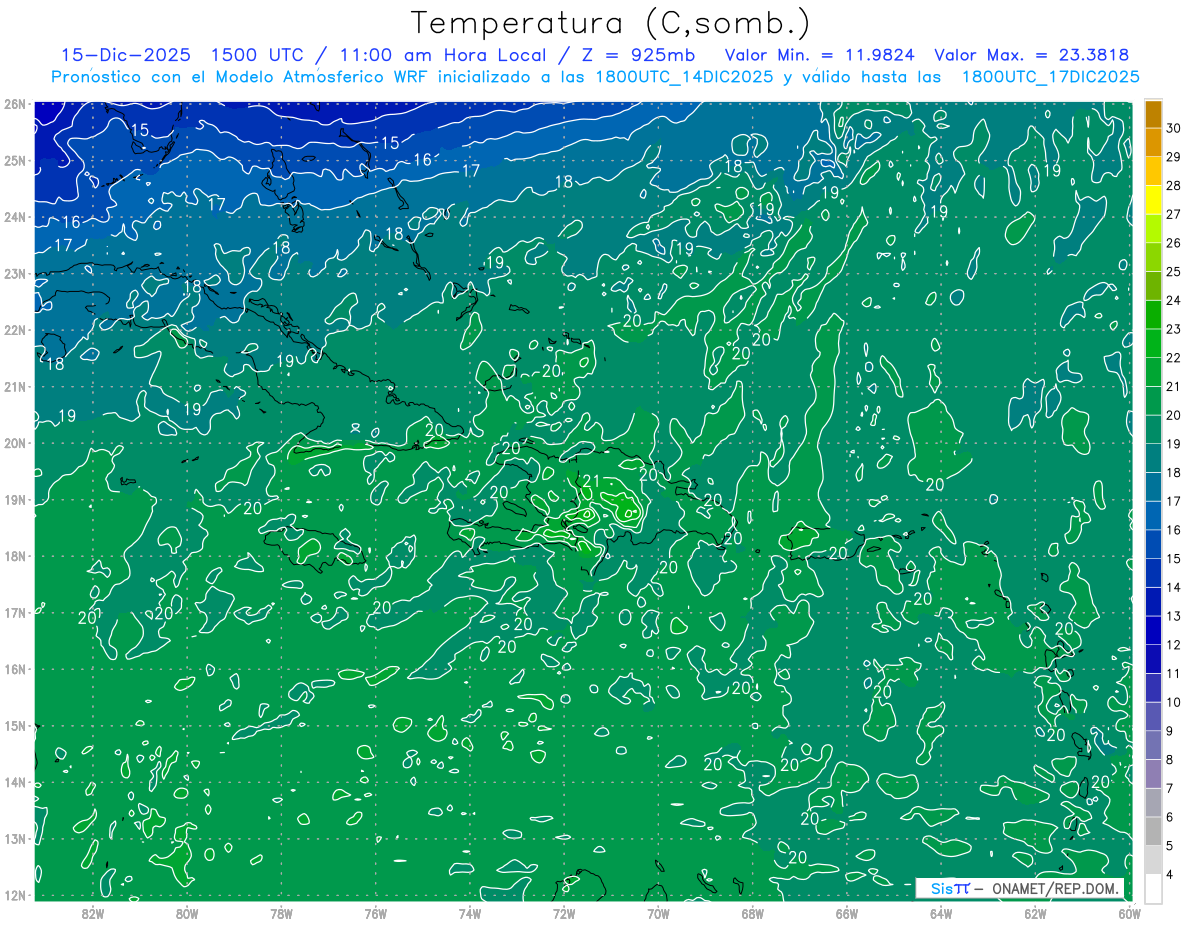
Task: Click the "13N" latitude axis label
Action: click(x=15, y=839)
